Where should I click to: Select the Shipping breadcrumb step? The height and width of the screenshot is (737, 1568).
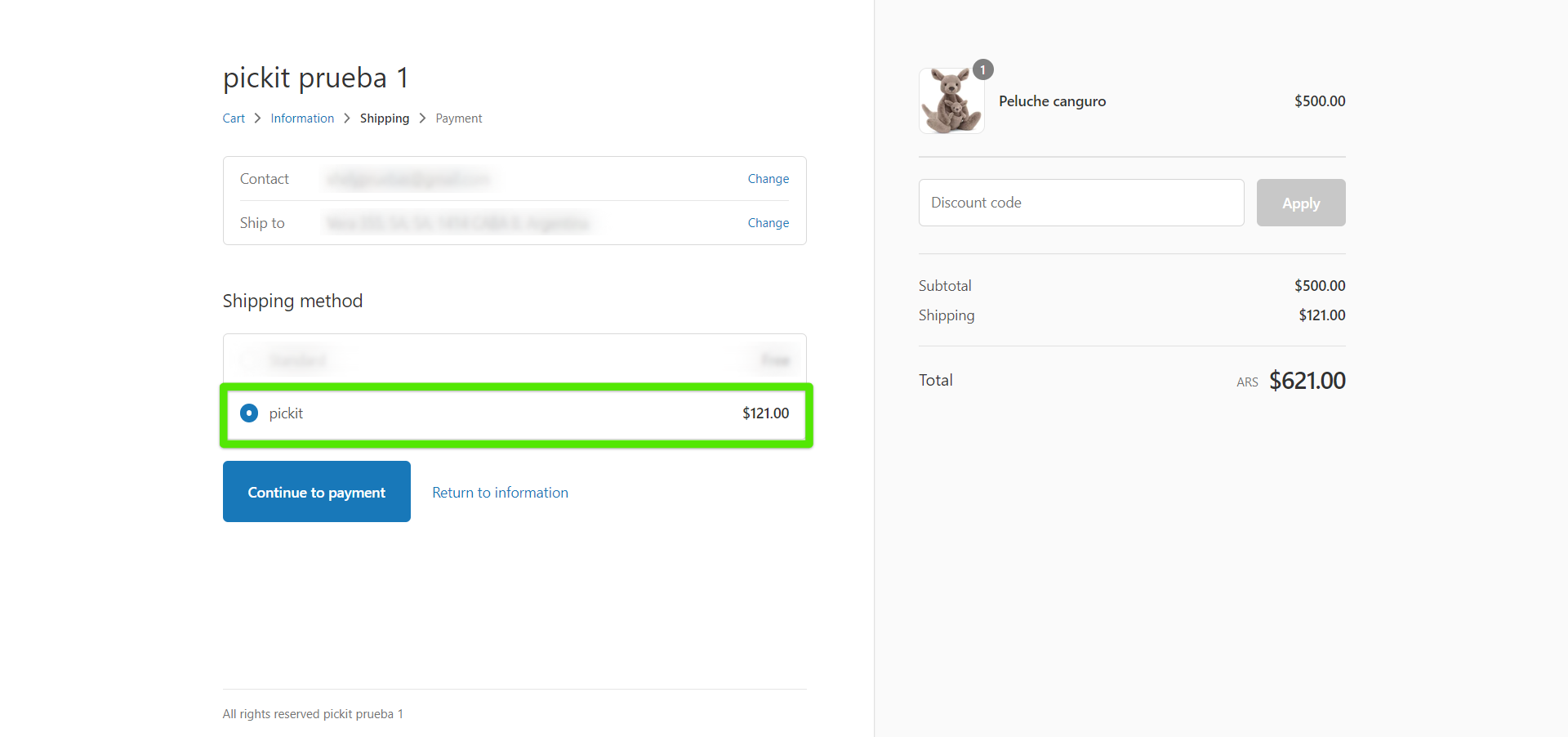[x=384, y=118]
